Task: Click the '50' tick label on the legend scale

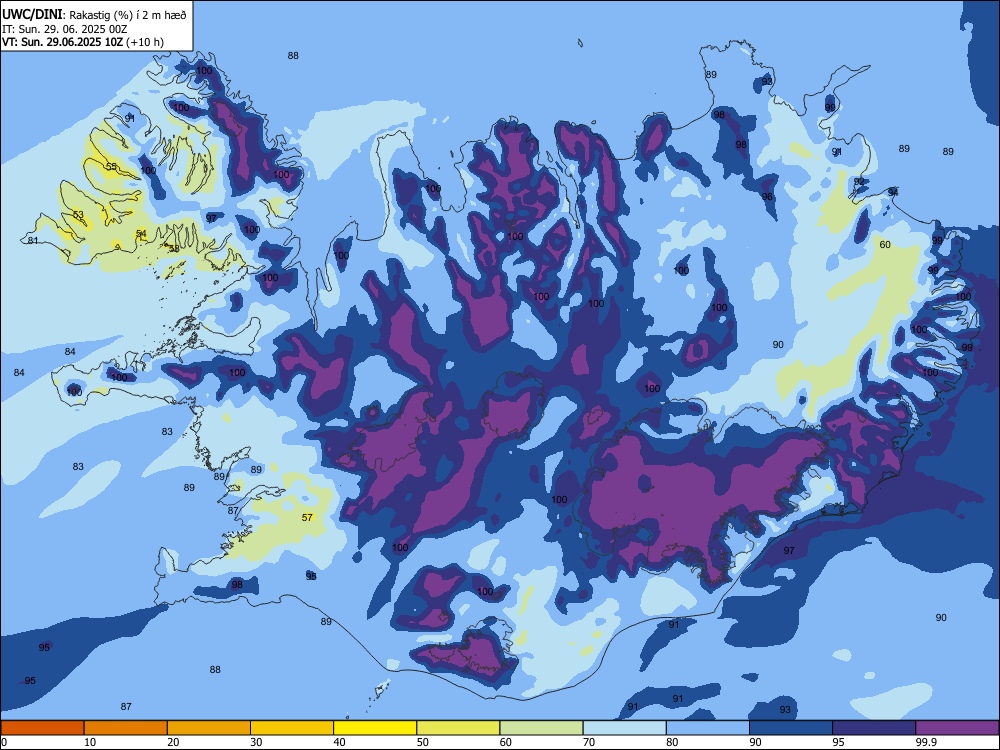Action: click(x=422, y=742)
